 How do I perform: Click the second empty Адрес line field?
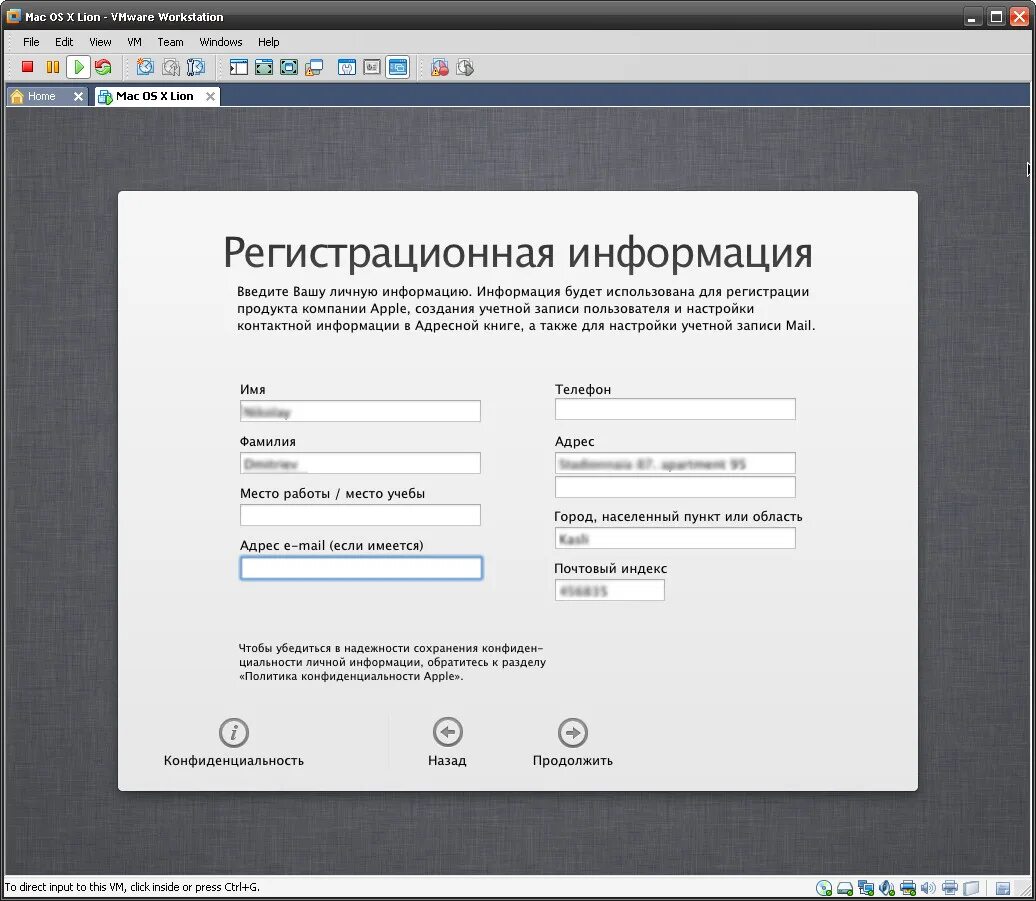(675, 487)
